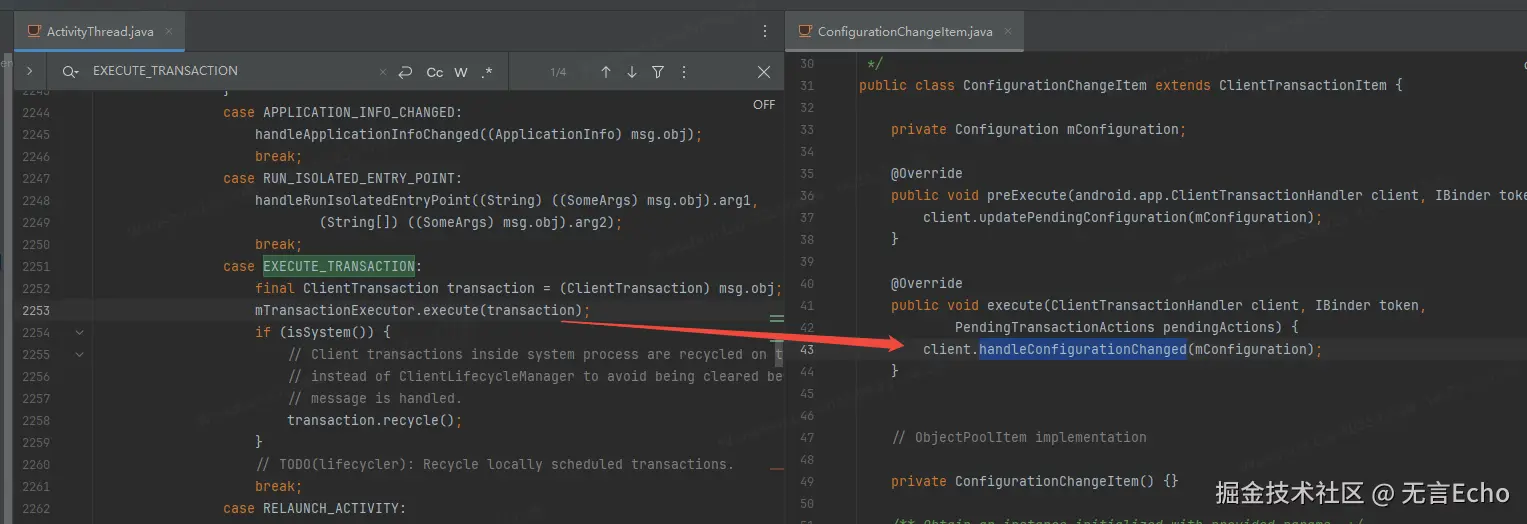
Task: Close the ActivityThread.java tab
Action: pyautogui.click(x=171, y=32)
